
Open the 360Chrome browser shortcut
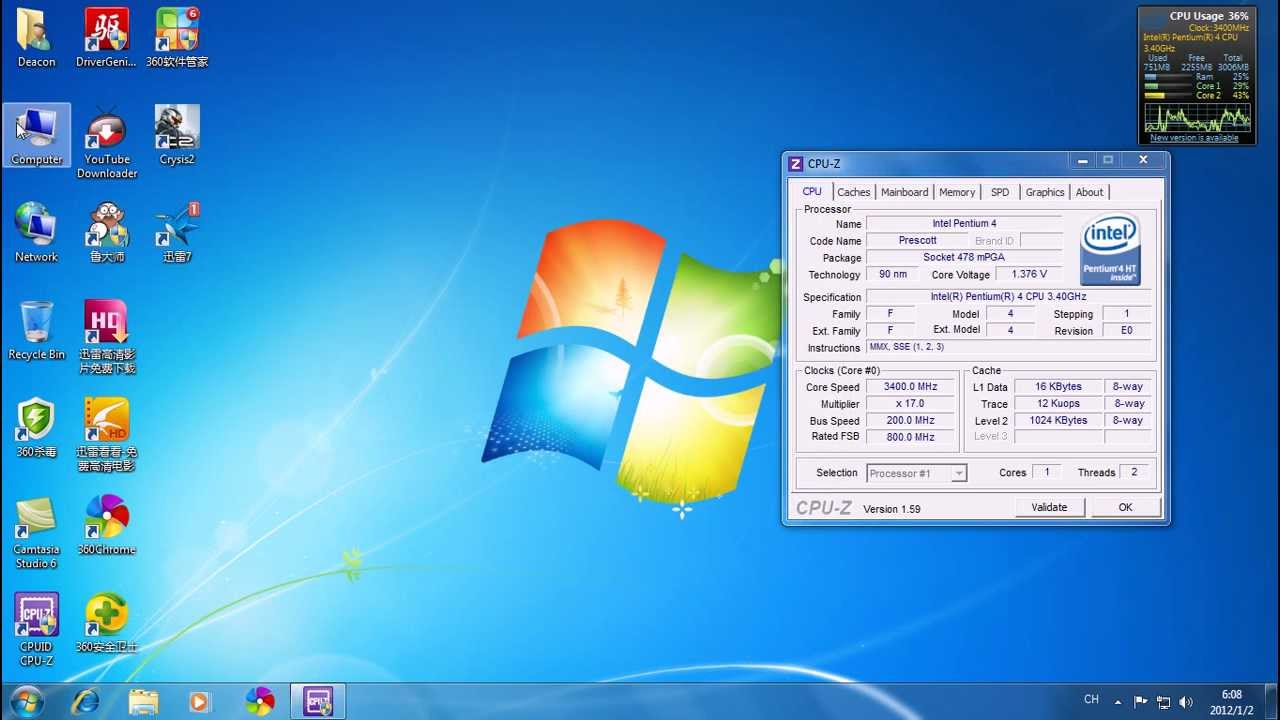click(106, 525)
